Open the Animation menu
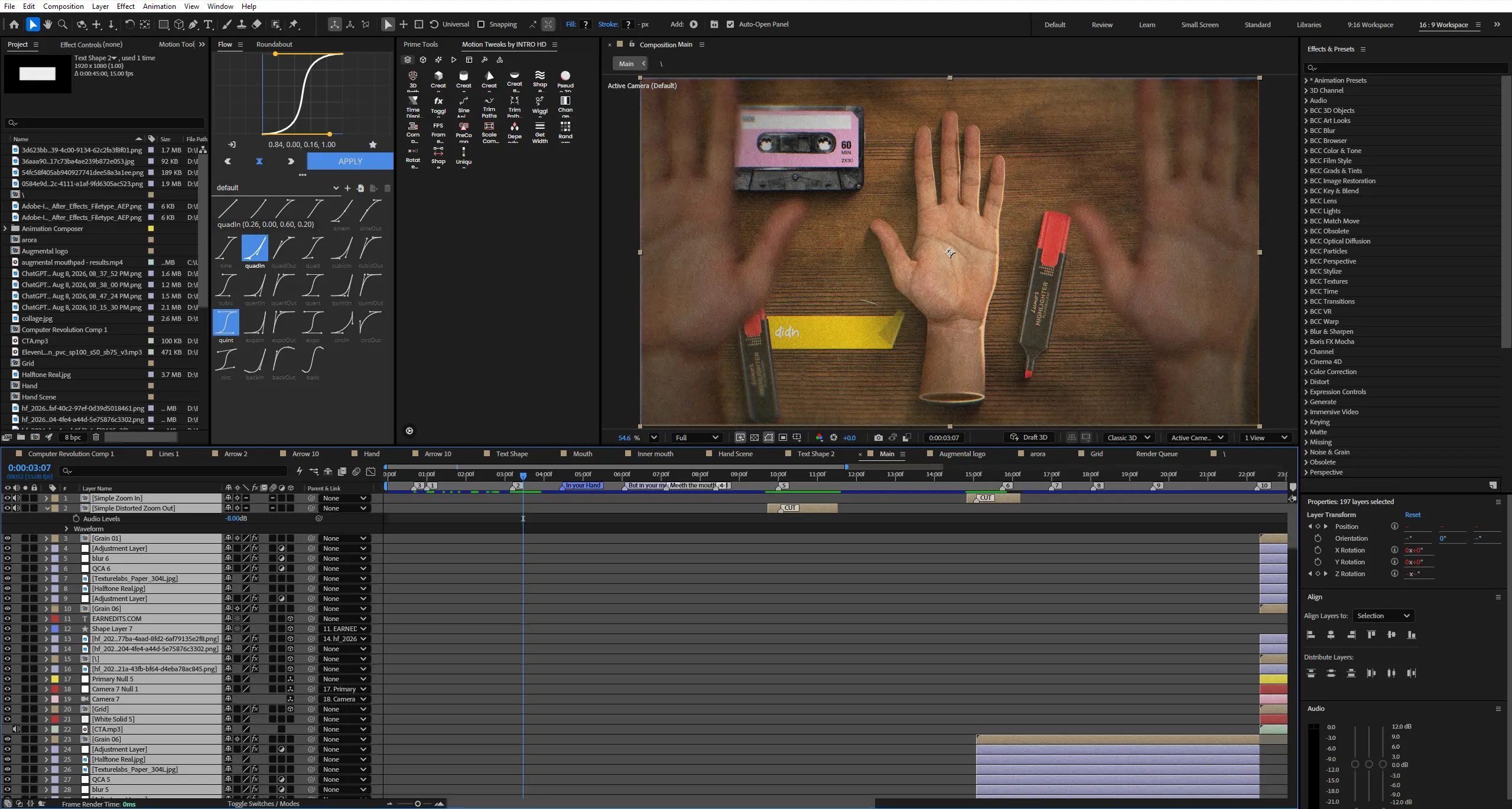 [x=160, y=7]
